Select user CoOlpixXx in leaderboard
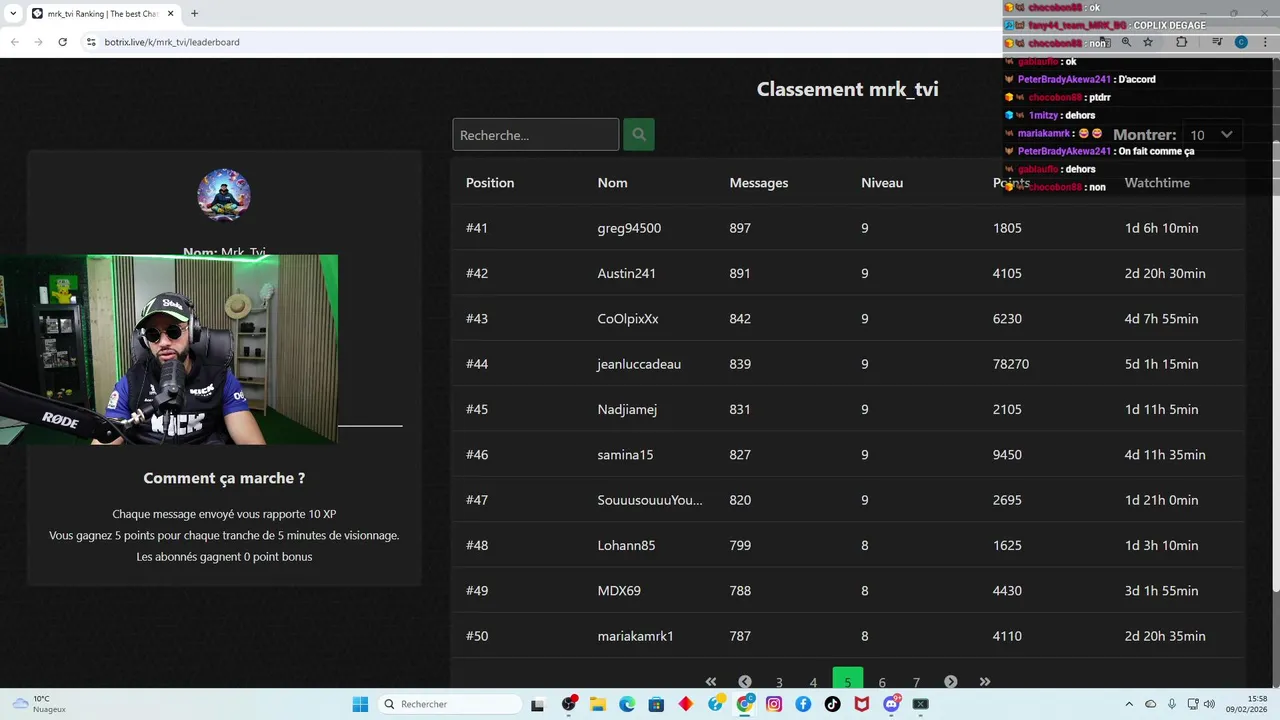1280x720 pixels. (x=628, y=319)
